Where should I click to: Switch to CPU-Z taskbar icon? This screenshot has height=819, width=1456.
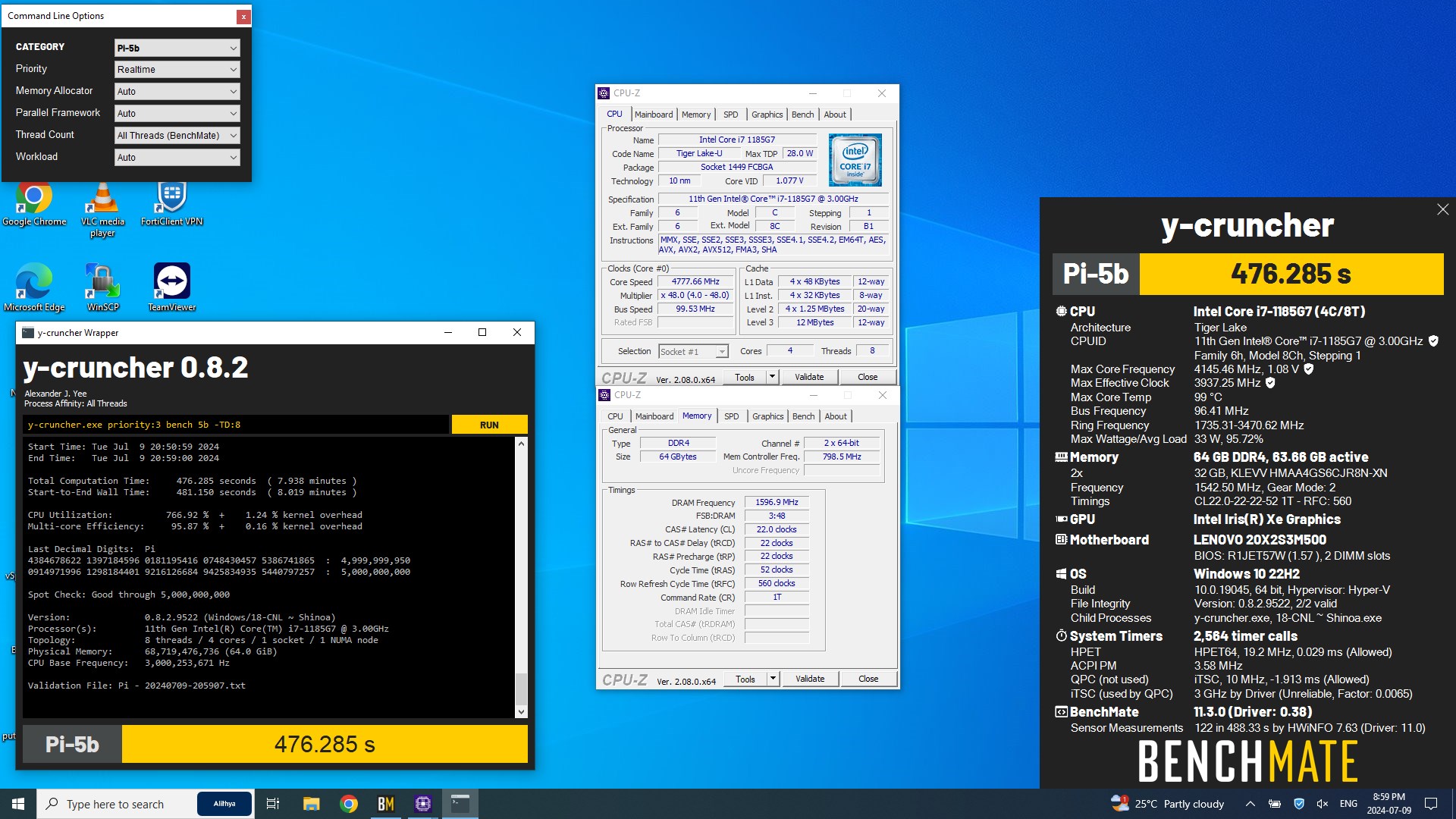pyautogui.click(x=423, y=804)
